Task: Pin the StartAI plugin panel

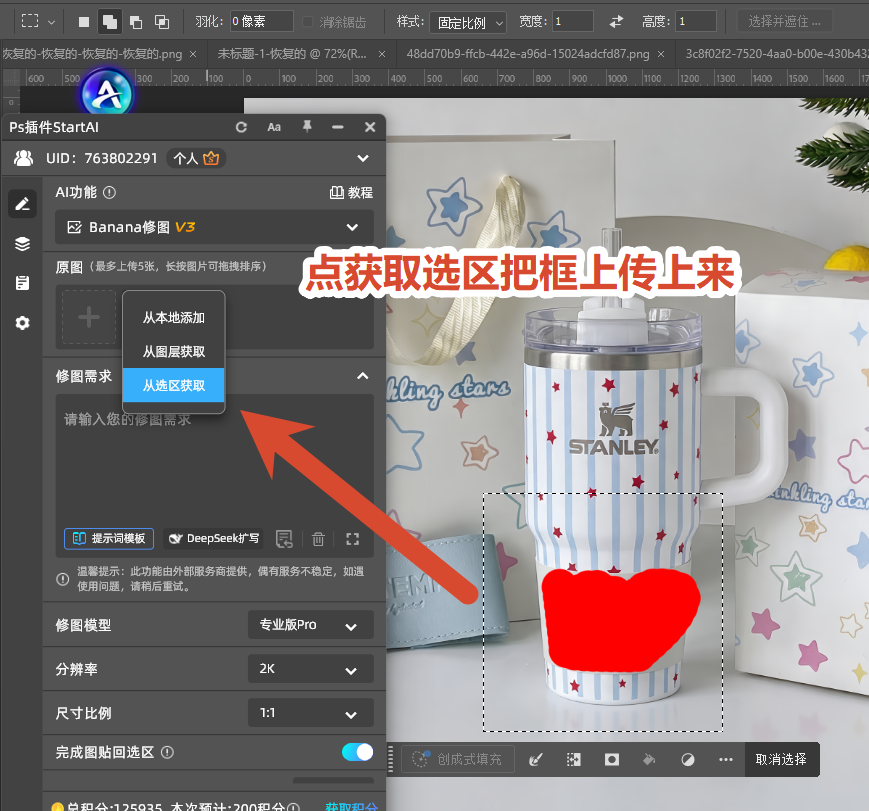Action: pos(306,126)
